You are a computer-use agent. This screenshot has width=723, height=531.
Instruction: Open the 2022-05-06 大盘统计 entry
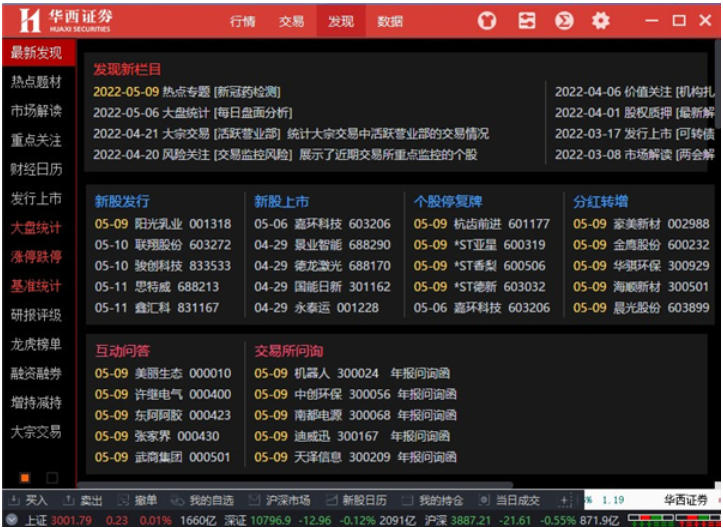[193, 112]
